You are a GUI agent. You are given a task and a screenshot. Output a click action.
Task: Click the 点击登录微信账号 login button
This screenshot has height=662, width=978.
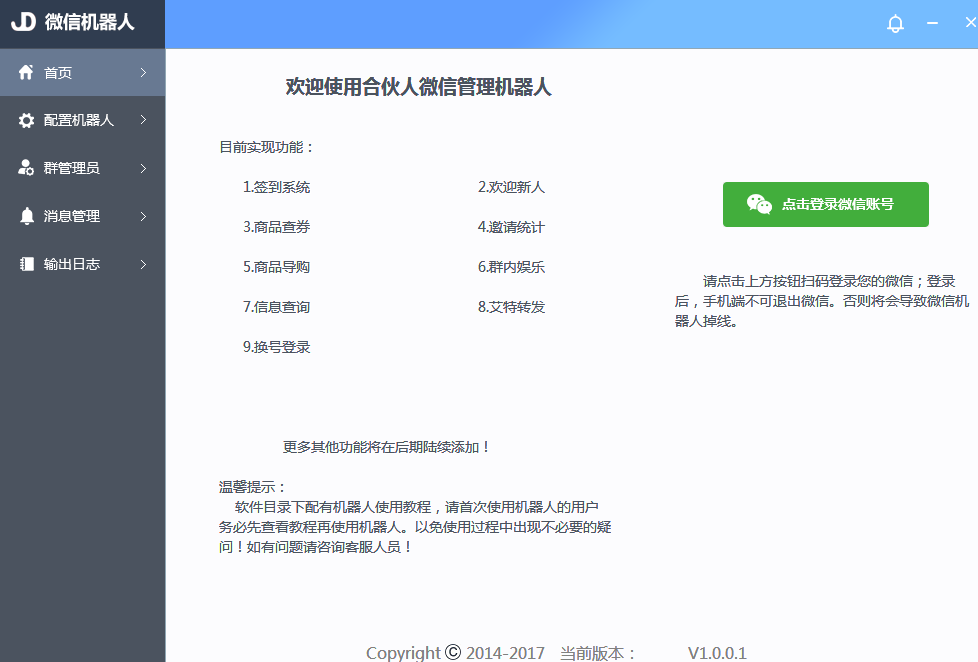coord(826,204)
